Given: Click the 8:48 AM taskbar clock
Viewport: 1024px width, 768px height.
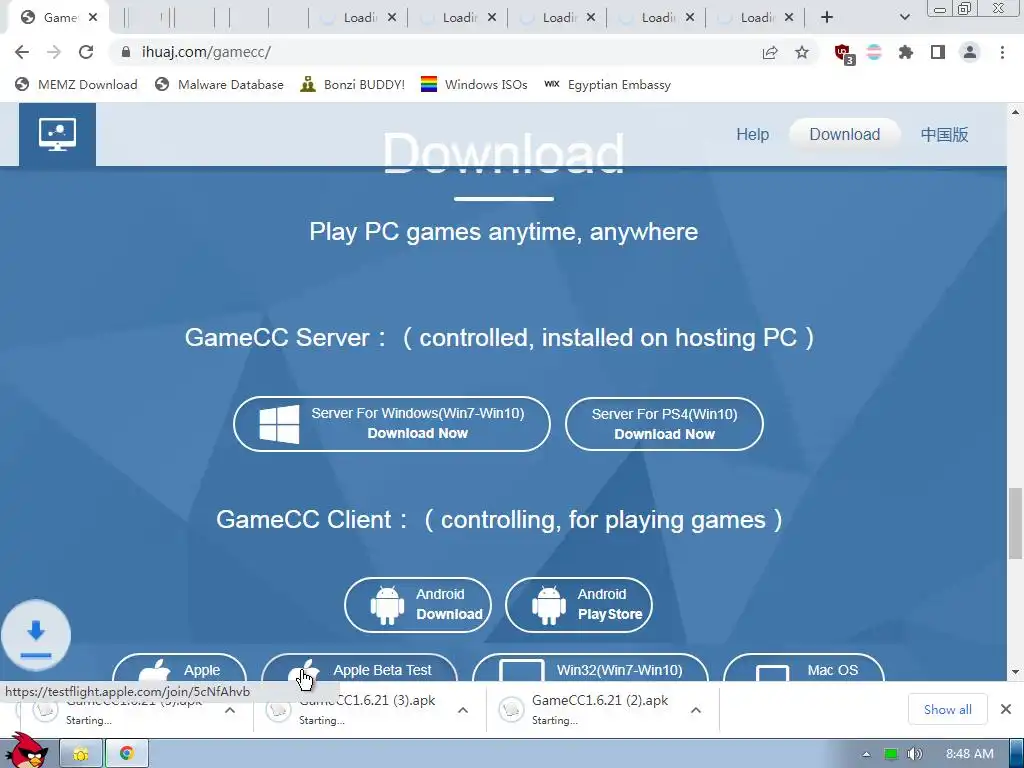Looking at the screenshot, I should point(970,754).
